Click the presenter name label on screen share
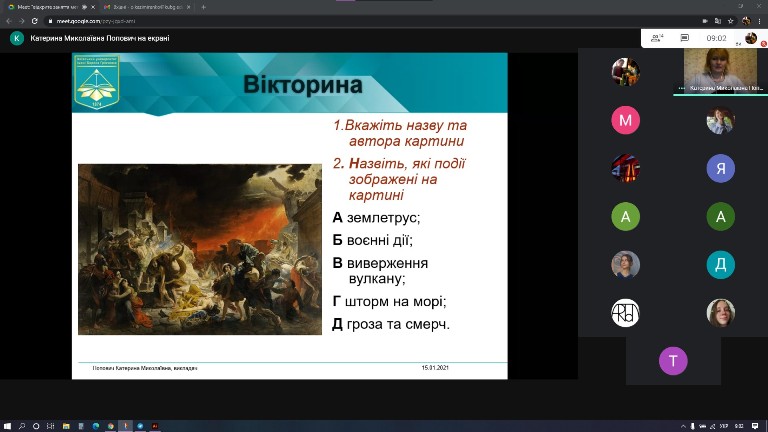The image size is (768, 432). tap(99, 38)
